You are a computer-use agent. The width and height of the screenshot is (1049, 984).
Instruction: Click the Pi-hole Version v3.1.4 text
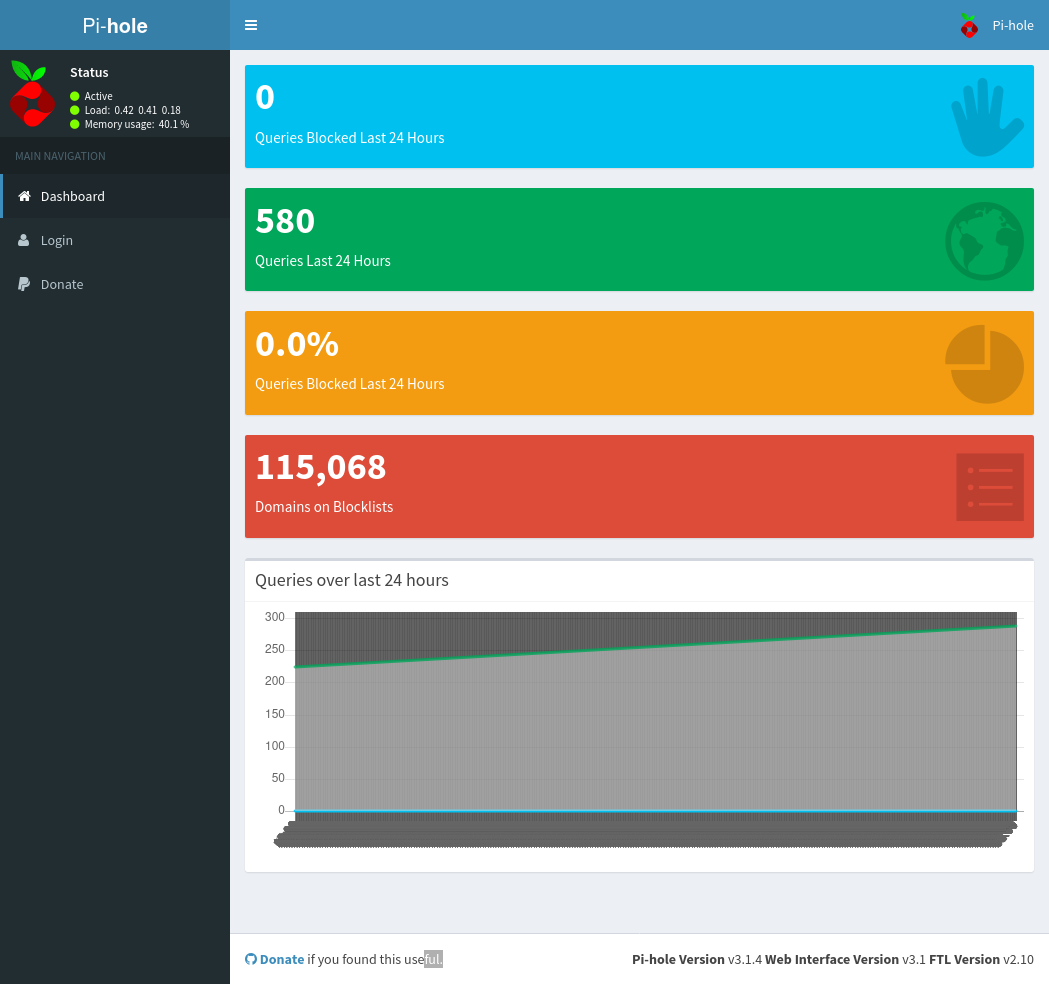696,959
